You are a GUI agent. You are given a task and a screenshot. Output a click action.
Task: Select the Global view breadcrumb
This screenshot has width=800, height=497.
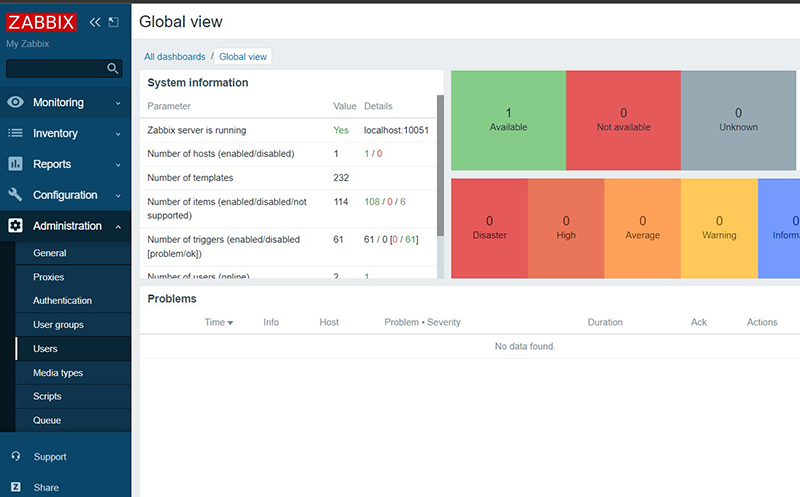243,57
